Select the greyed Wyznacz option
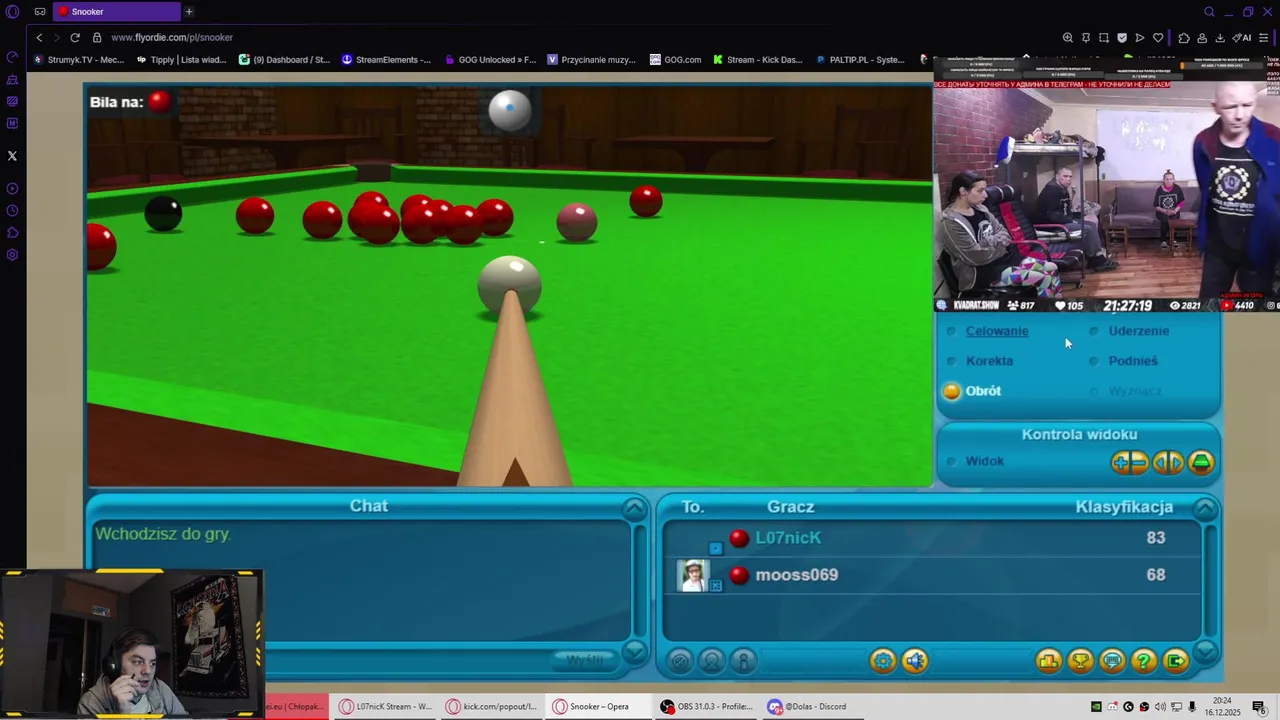This screenshot has width=1280, height=720. (1135, 391)
